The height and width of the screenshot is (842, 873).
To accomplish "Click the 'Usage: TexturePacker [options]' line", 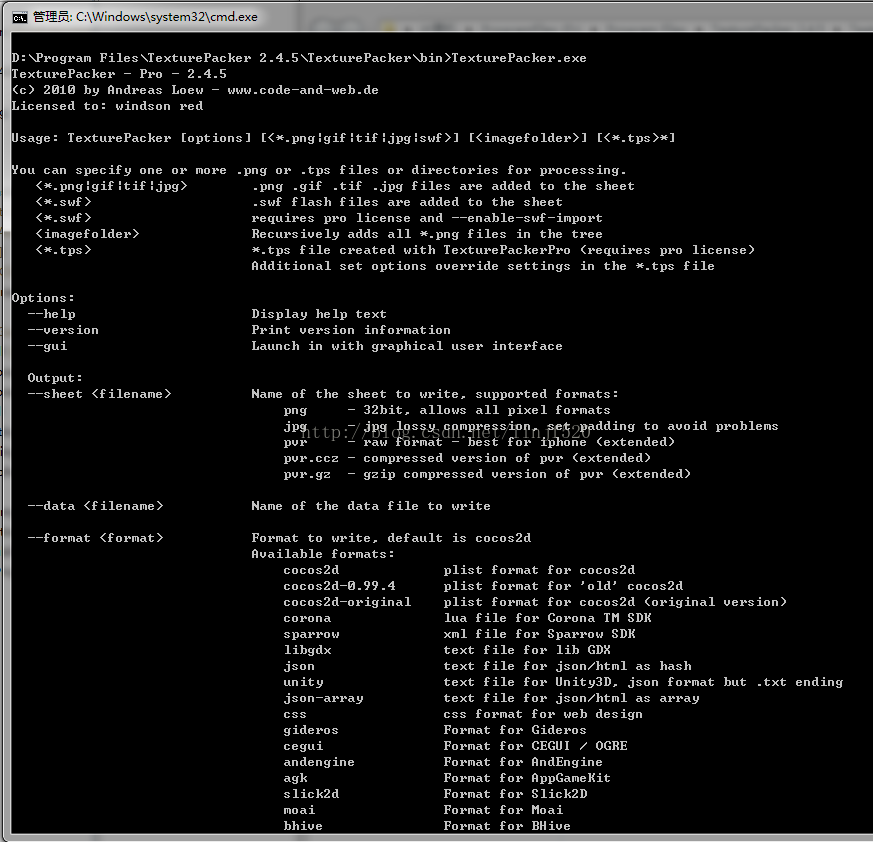I will [x=344, y=138].
